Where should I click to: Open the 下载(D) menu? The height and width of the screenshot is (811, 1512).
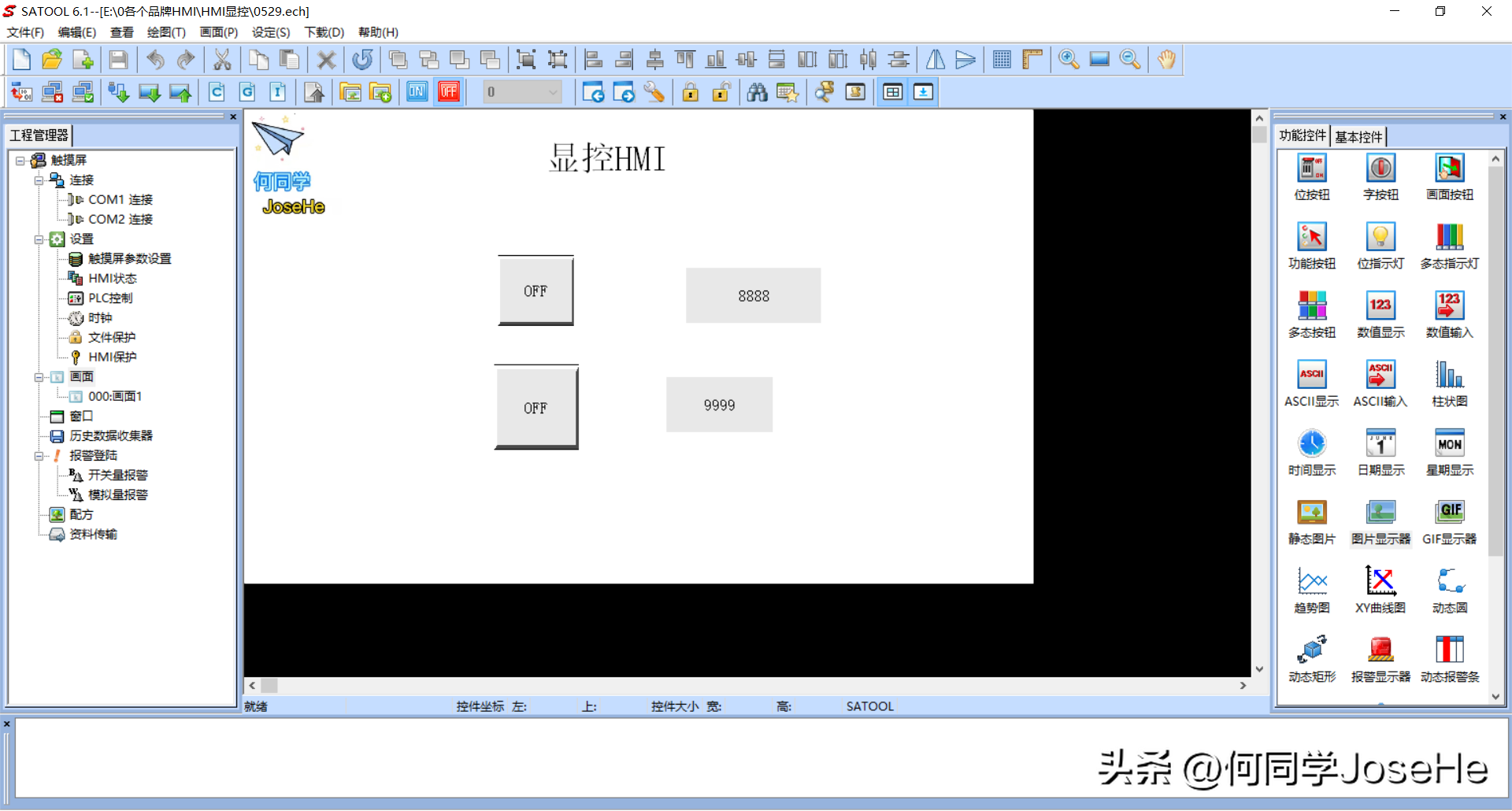click(x=324, y=32)
